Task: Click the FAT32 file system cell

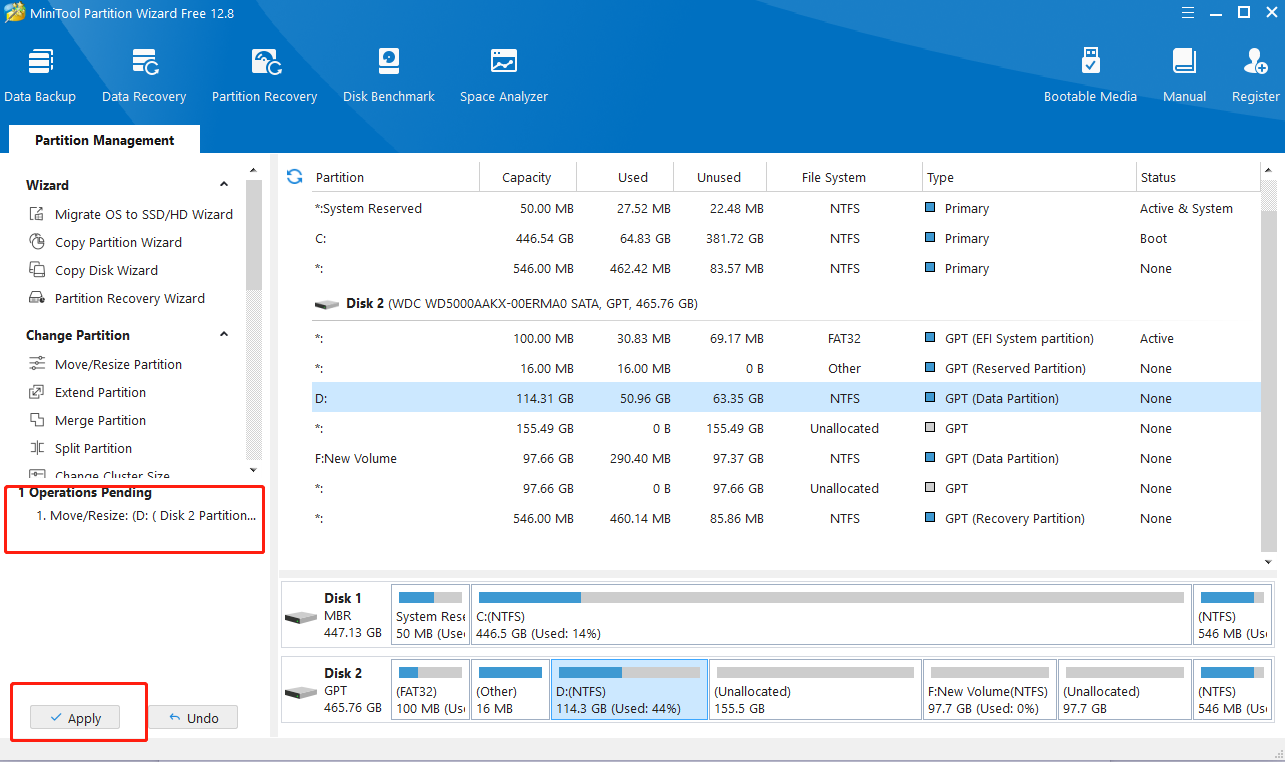Action: (845, 338)
